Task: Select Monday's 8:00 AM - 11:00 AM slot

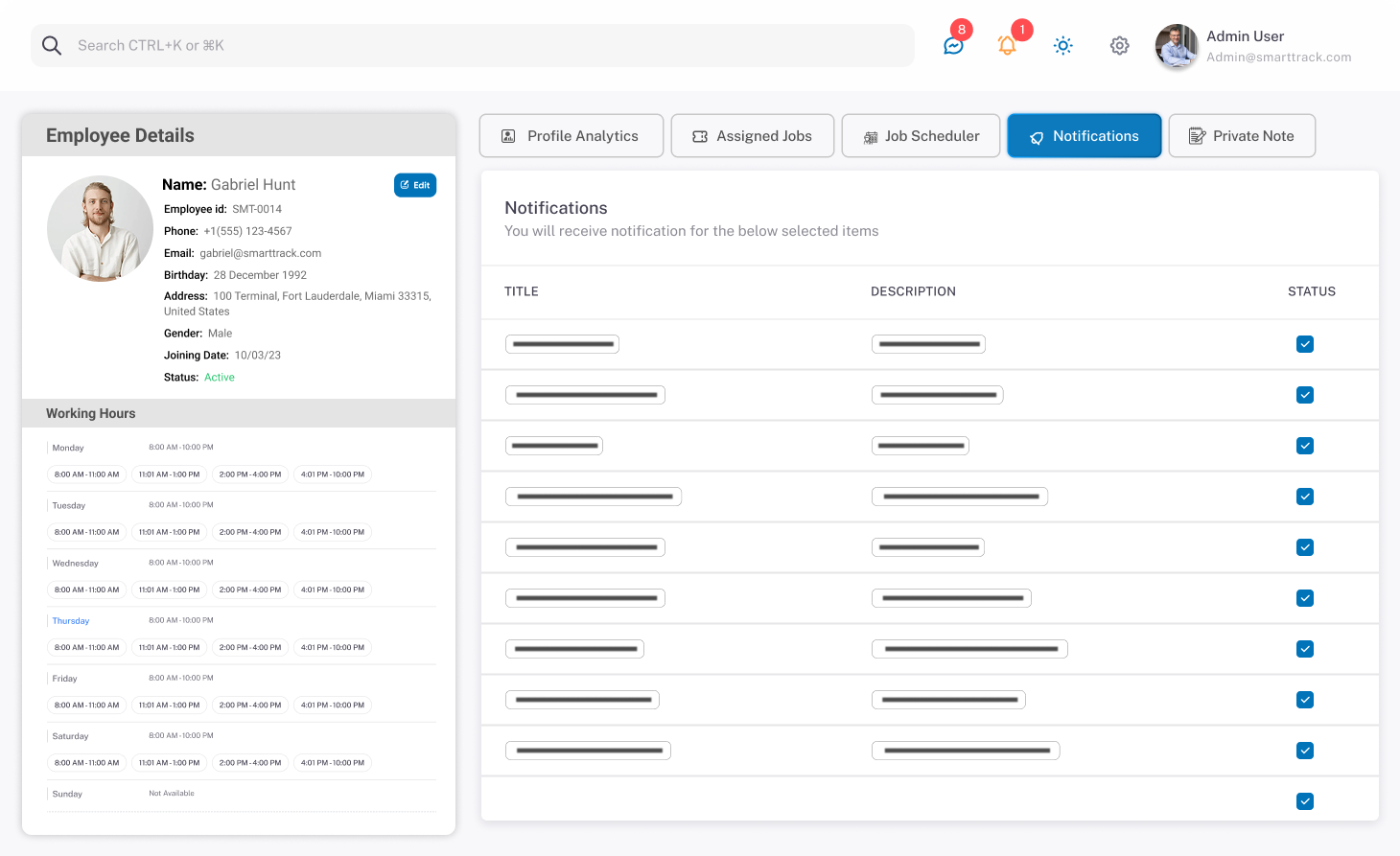Action: point(87,474)
